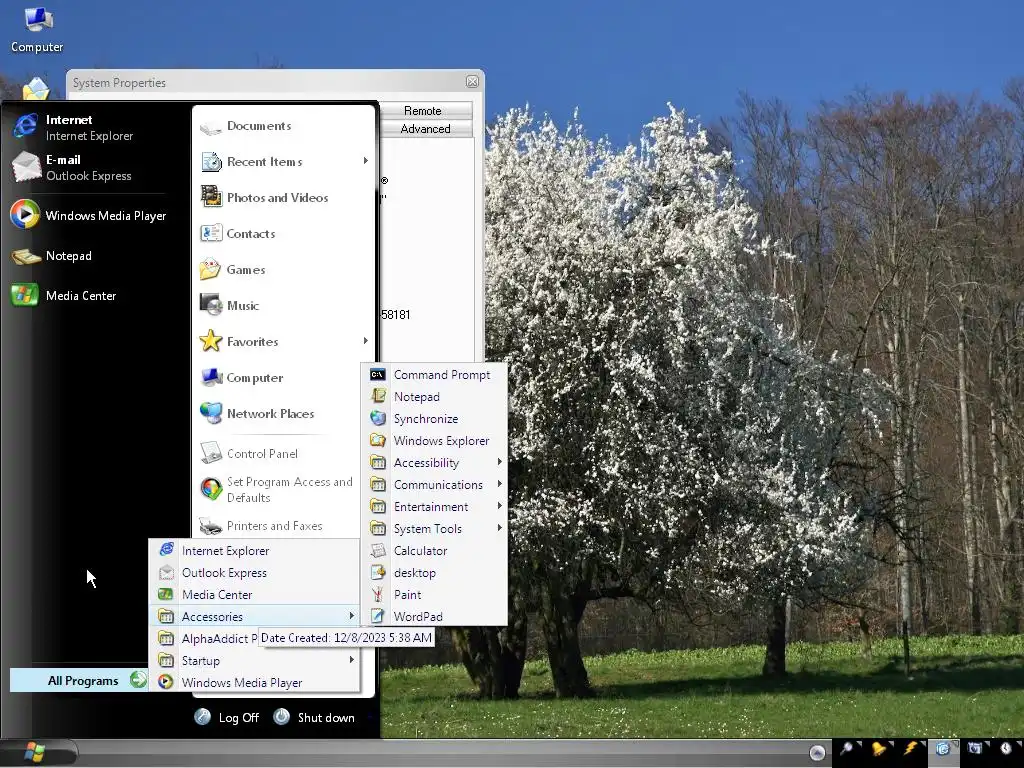Select Windows Media Player in All Programs list
This screenshot has width=1024, height=768.
pyautogui.click(x=255, y=682)
